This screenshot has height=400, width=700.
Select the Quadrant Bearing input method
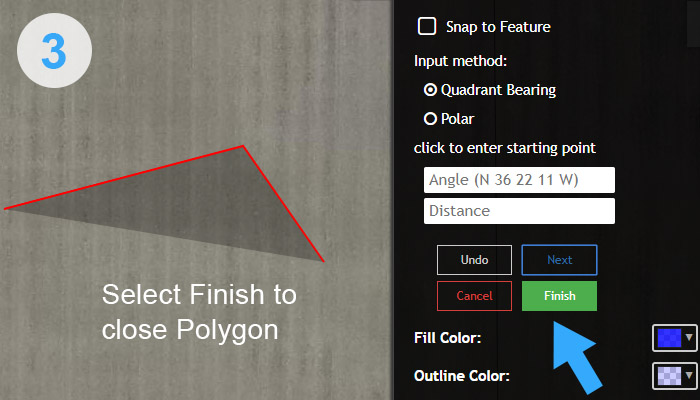pyautogui.click(x=430, y=90)
